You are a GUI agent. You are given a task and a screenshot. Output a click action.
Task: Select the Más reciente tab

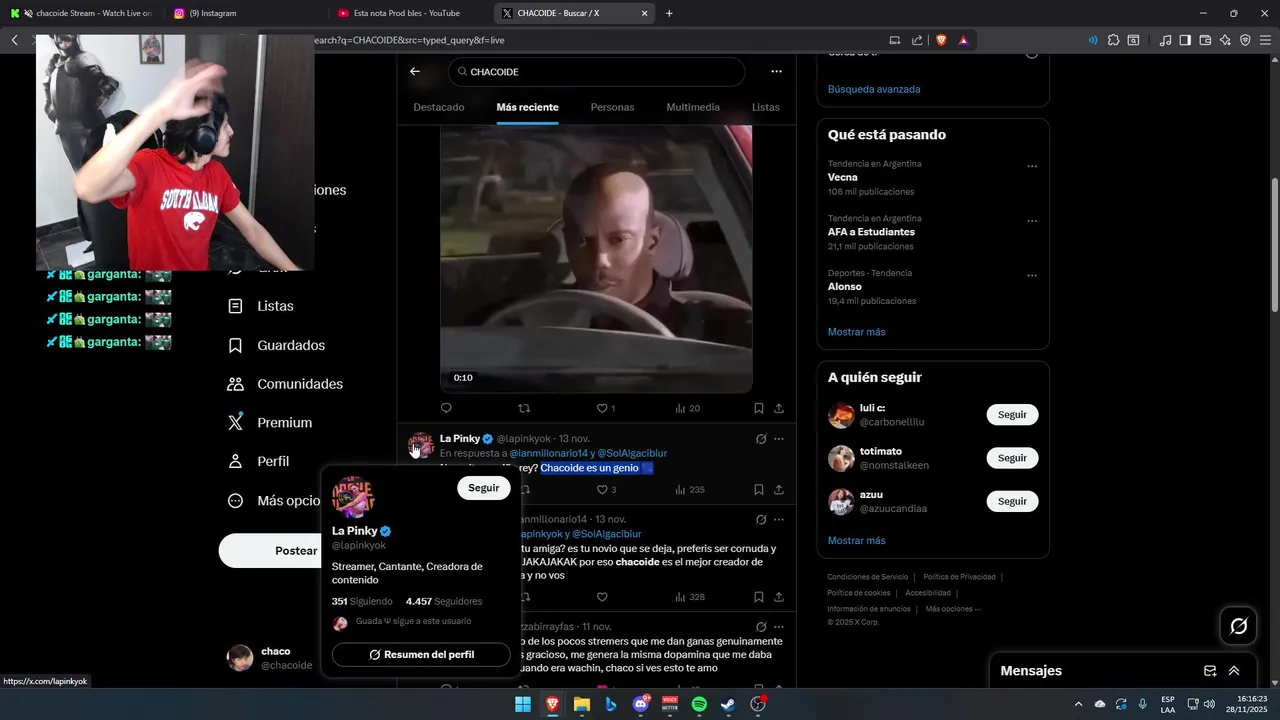pyautogui.click(x=527, y=107)
